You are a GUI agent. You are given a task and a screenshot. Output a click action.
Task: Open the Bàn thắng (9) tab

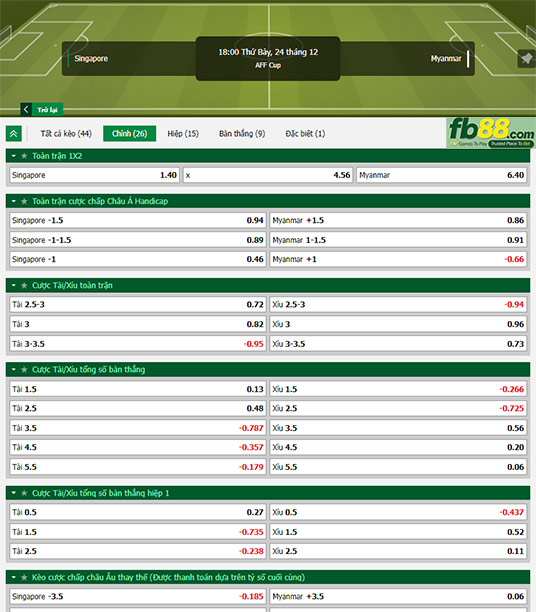(242, 133)
